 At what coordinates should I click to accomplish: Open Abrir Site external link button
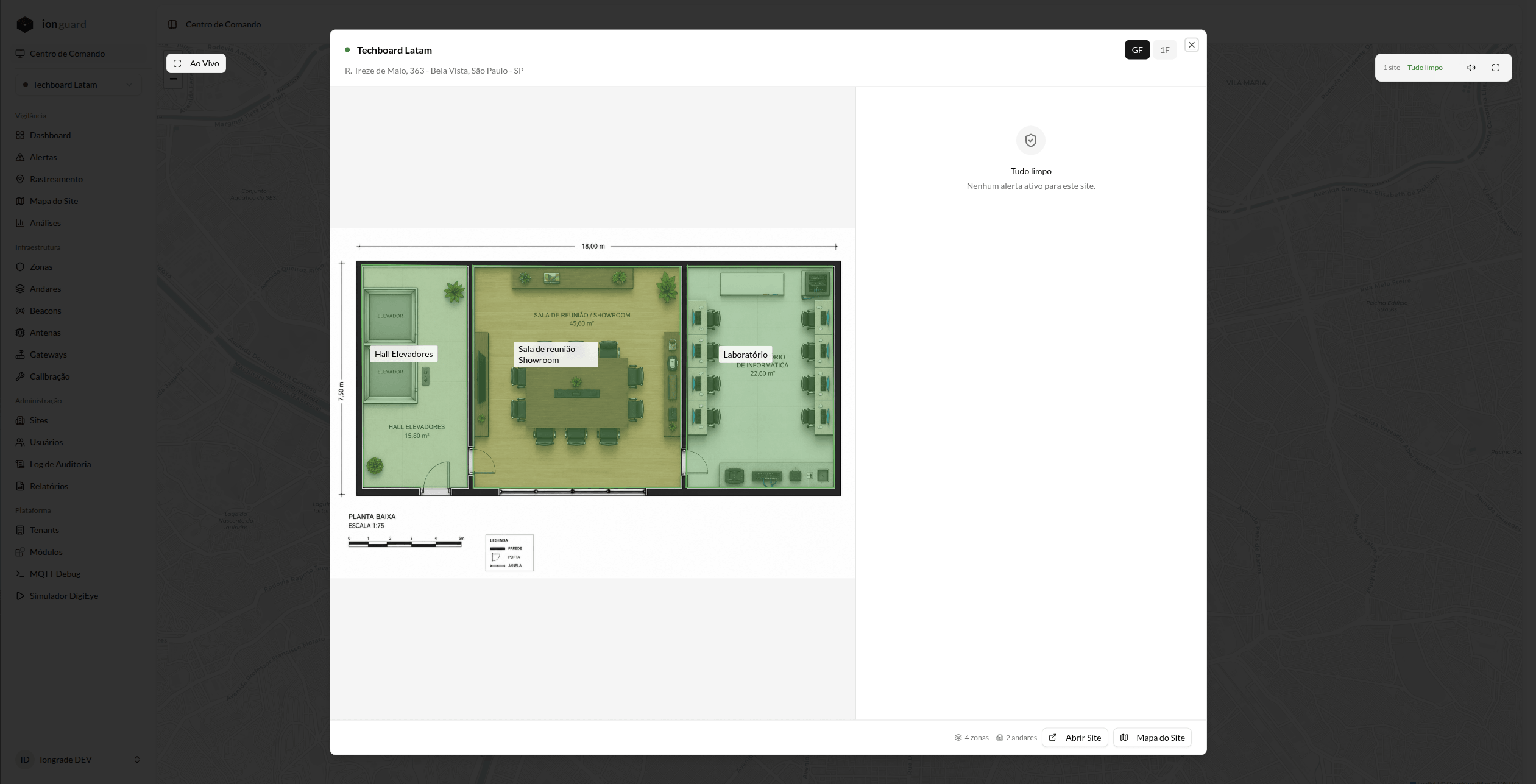click(x=1075, y=738)
